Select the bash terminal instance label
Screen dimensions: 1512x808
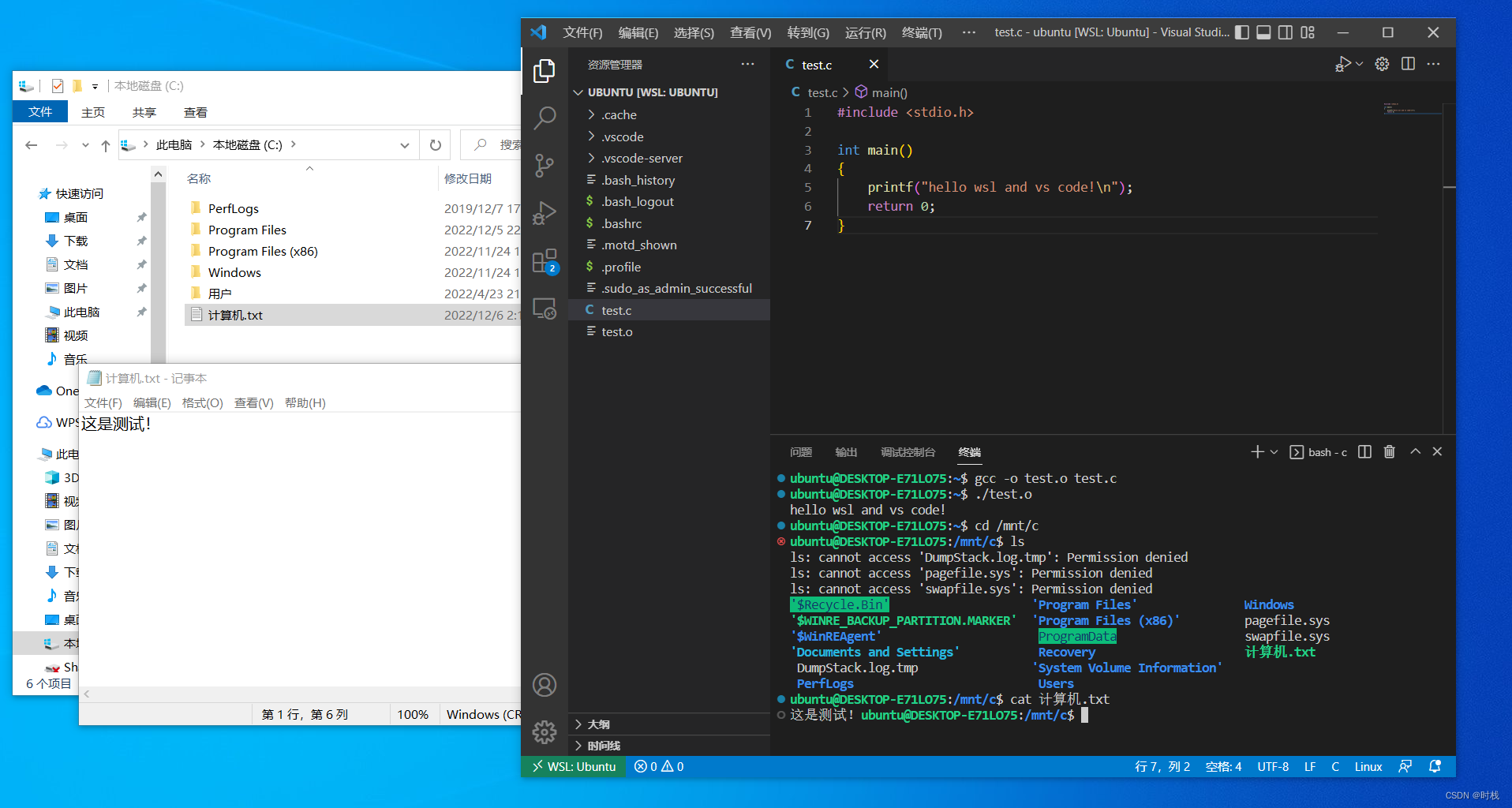(1319, 452)
